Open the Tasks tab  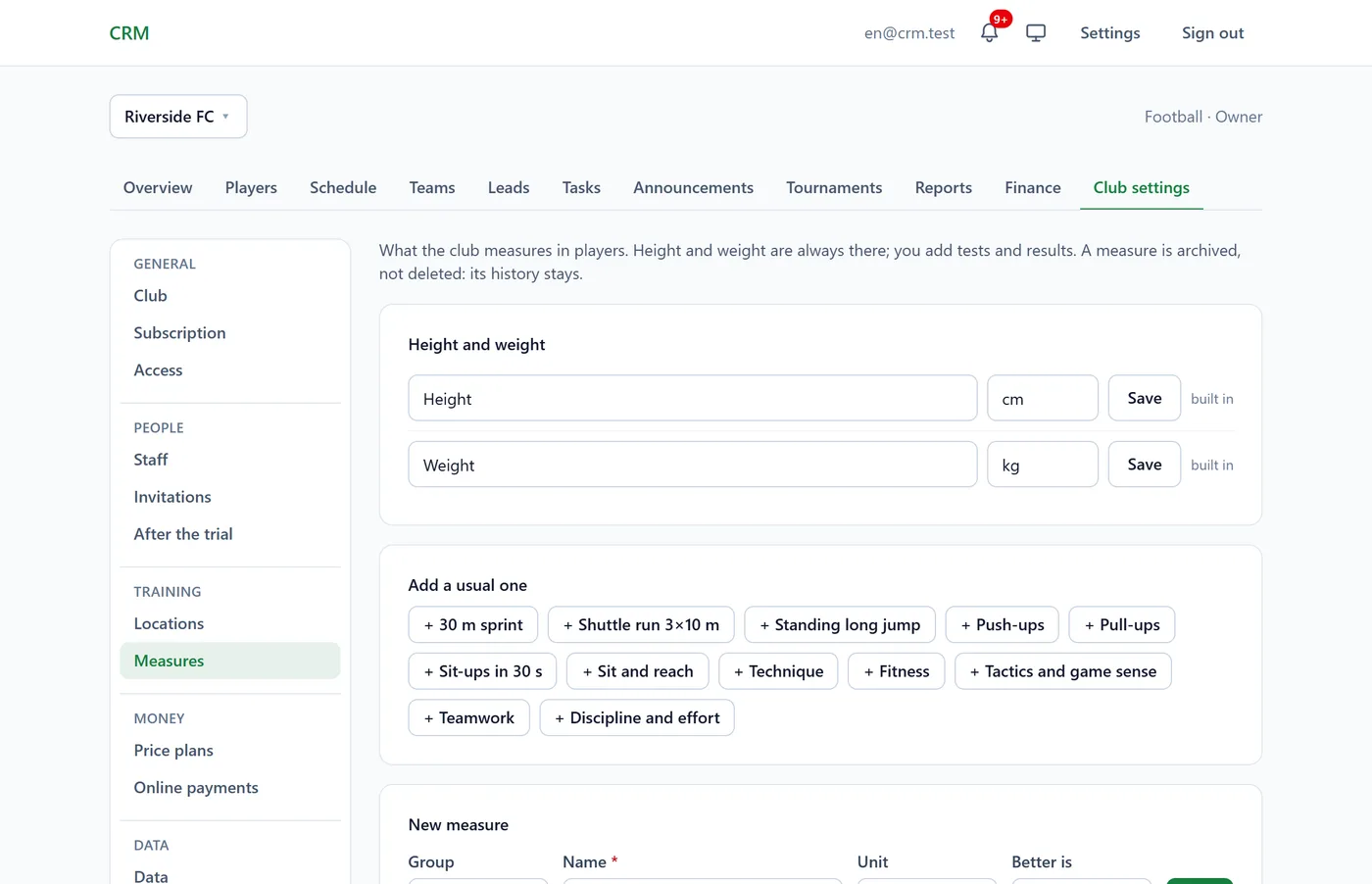581,187
